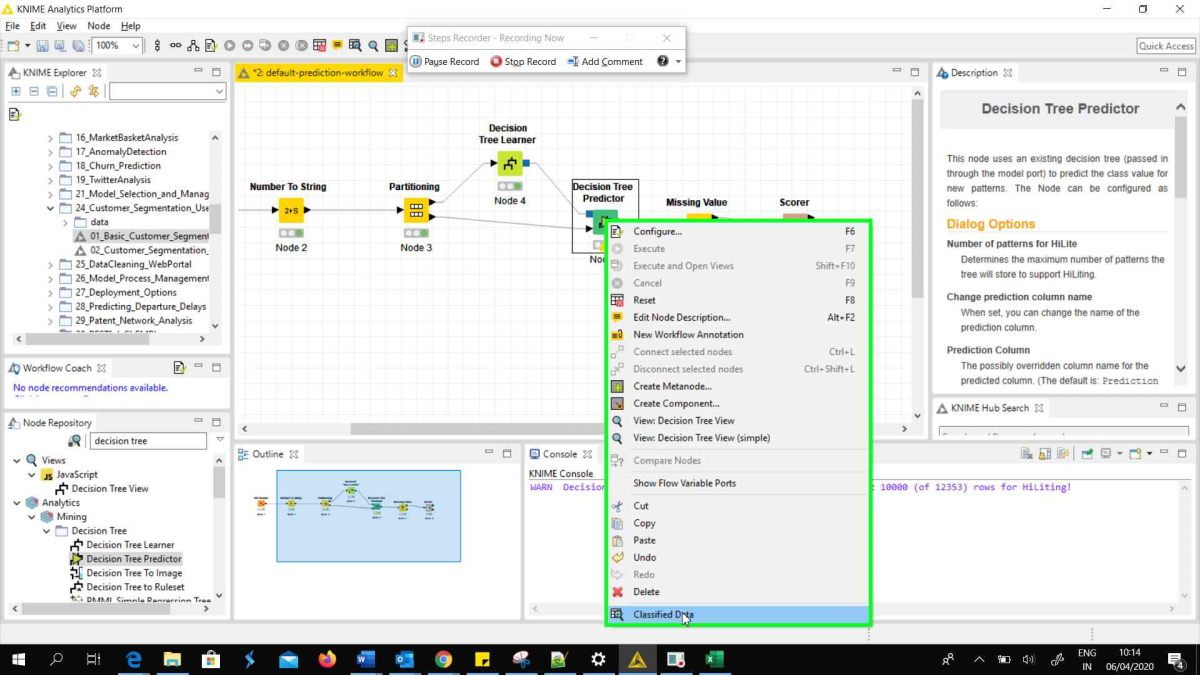Image resolution: width=1200 pixels, height=675 pixels.
Task: Open the KNIME Explorer filter combo box
Action: 168,91
